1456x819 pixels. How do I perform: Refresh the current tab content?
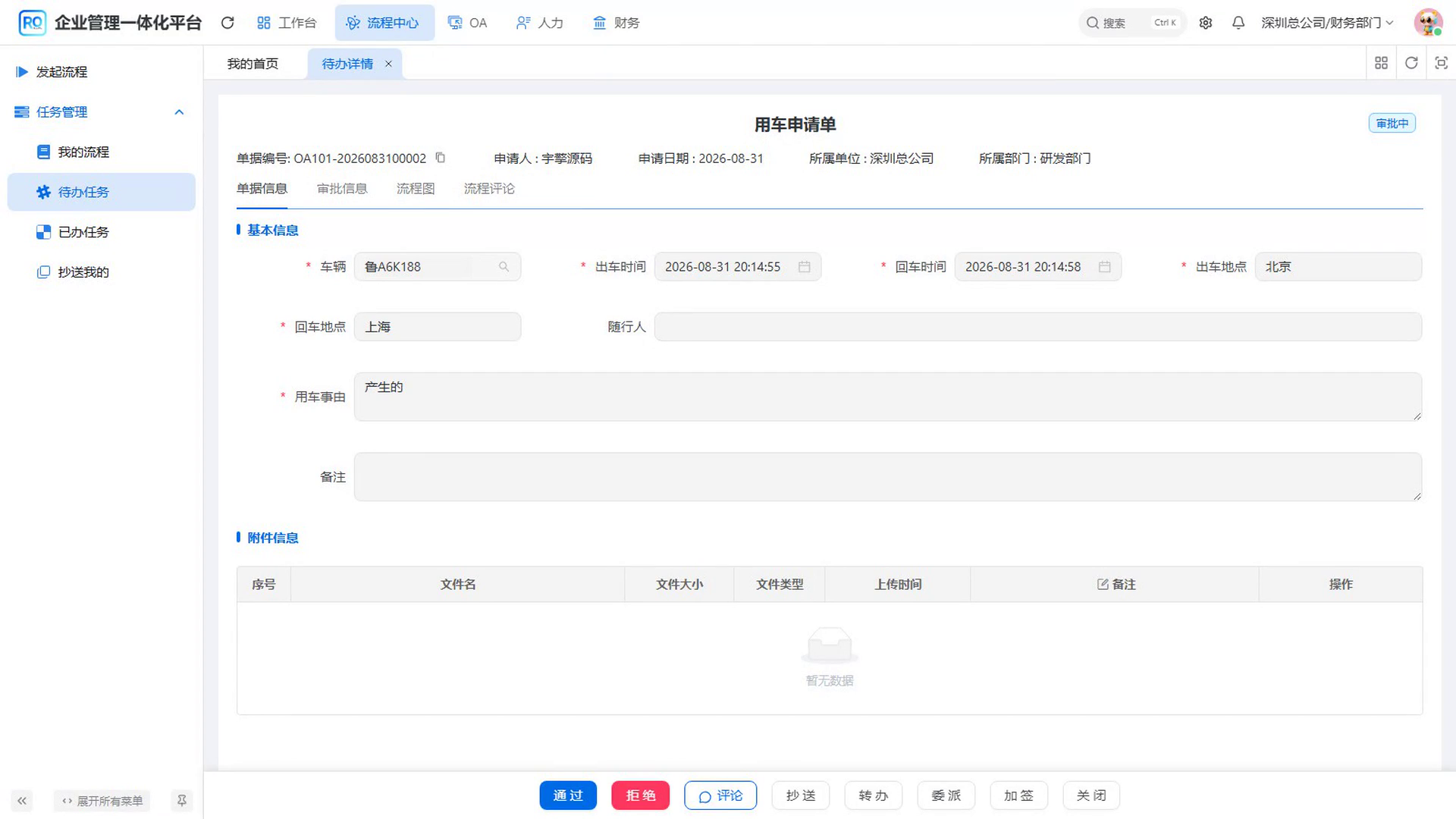coord(1411,63)
